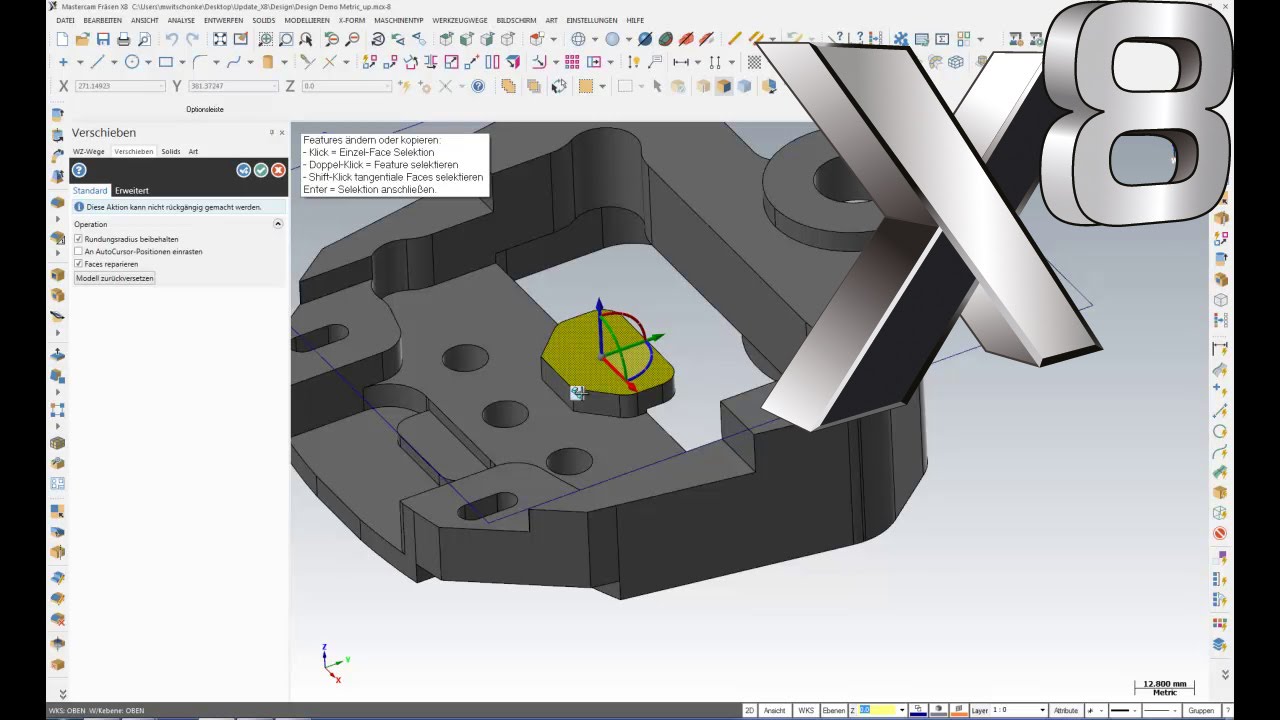Select the Circle drawing tool
The image size is (1280, 720).
132,62
